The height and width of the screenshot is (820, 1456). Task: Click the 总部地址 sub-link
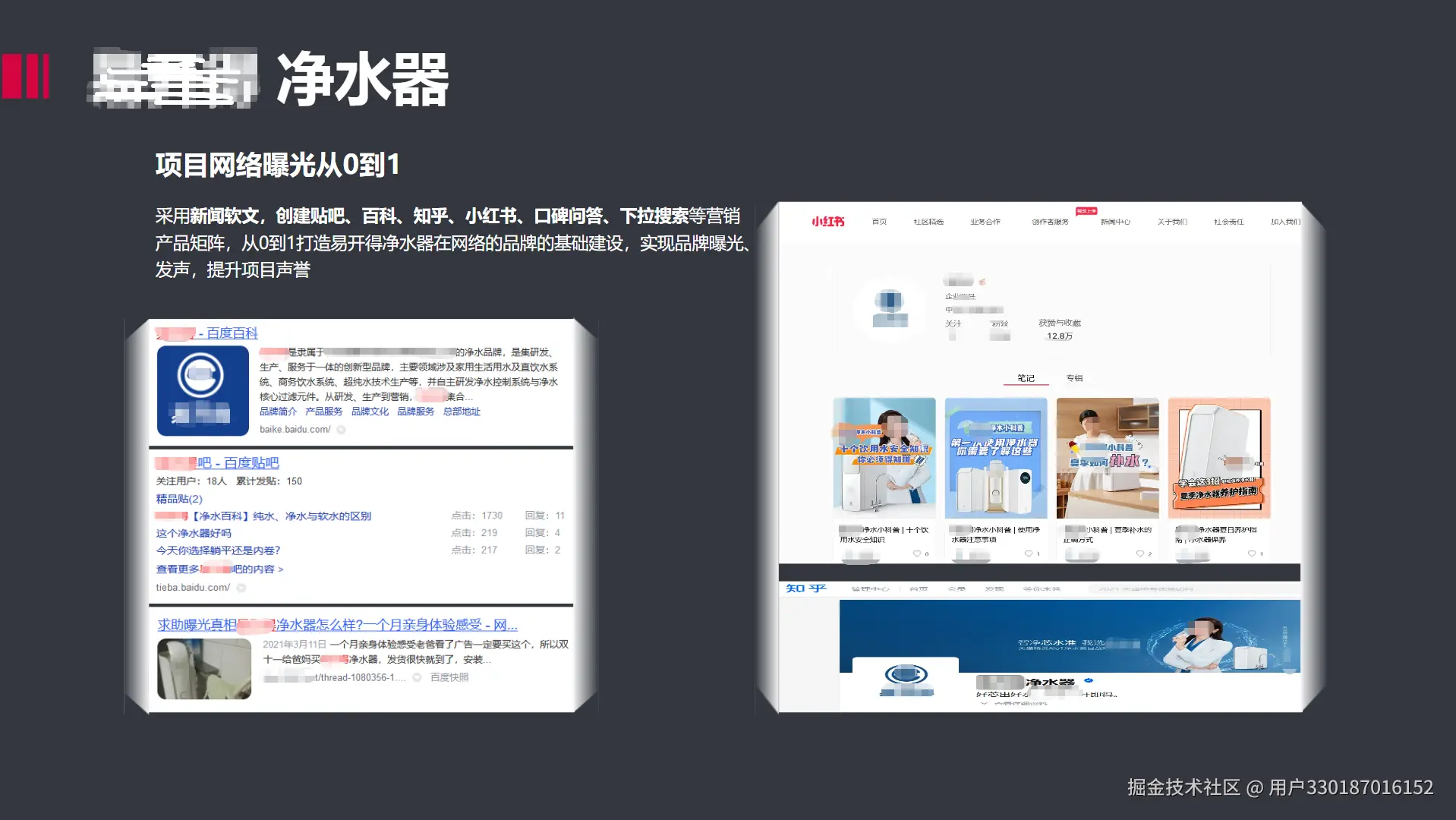[462, 412]
